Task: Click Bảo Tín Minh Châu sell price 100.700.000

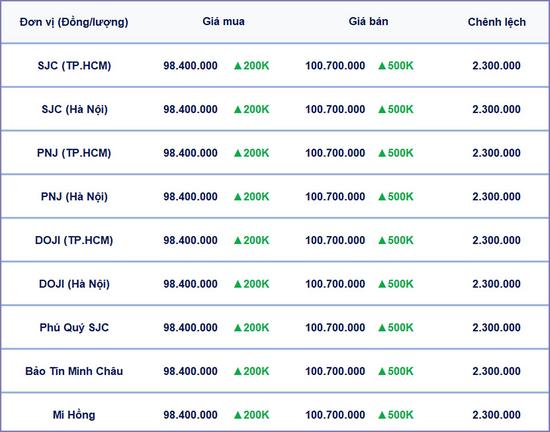Action: 335,371
